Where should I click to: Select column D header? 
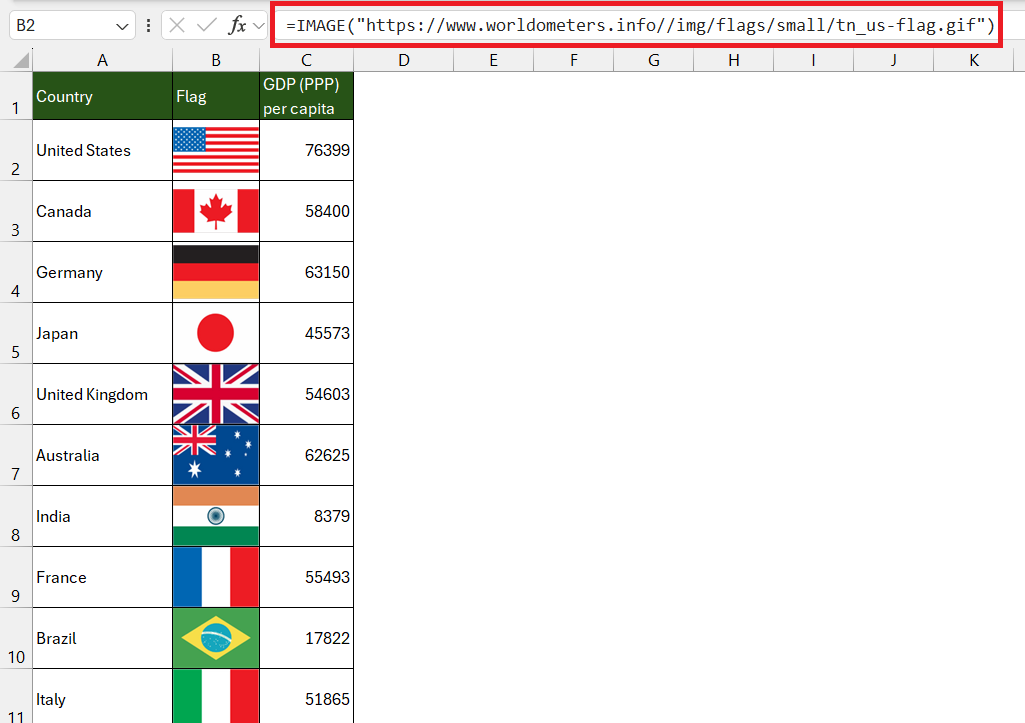404,61
